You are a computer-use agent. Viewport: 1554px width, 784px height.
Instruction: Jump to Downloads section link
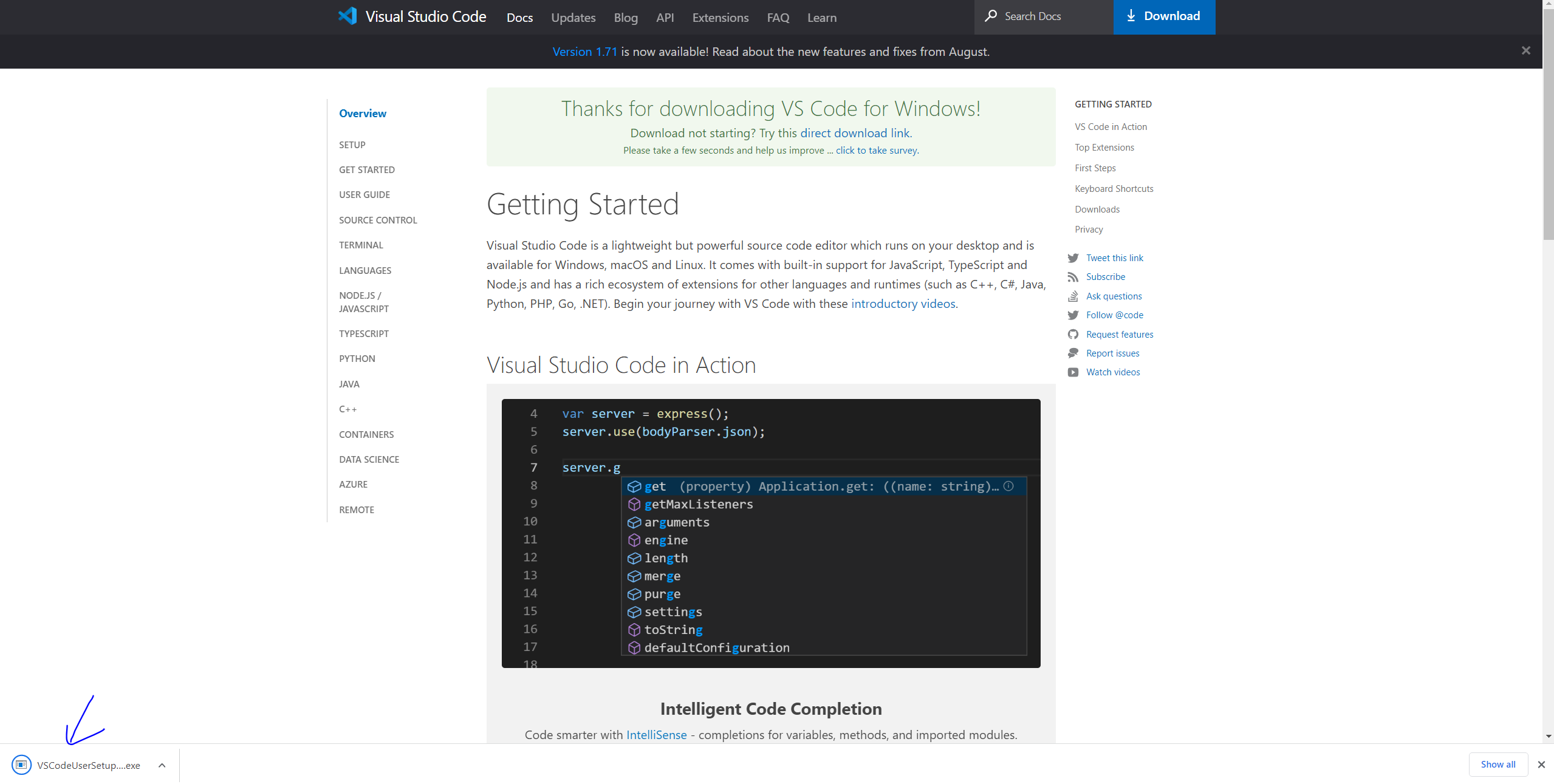click(1097, 210)
